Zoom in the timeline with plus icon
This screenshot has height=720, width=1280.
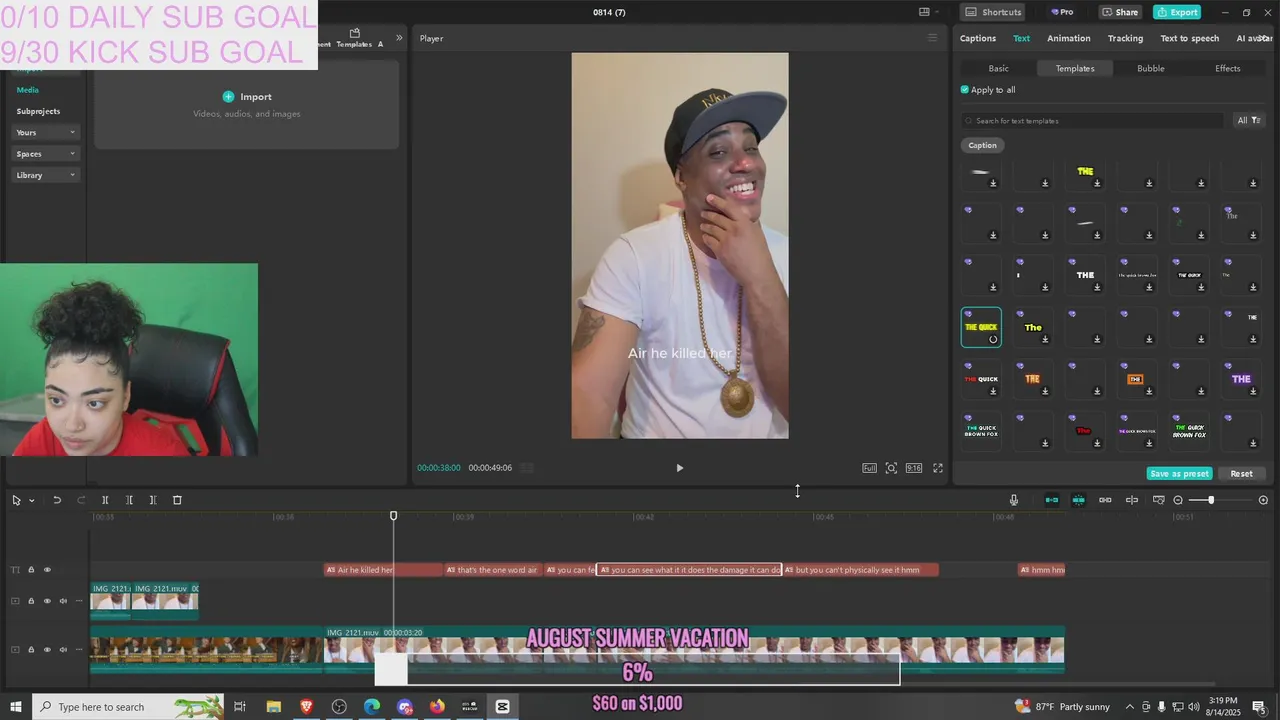[x=1263, y=500]
